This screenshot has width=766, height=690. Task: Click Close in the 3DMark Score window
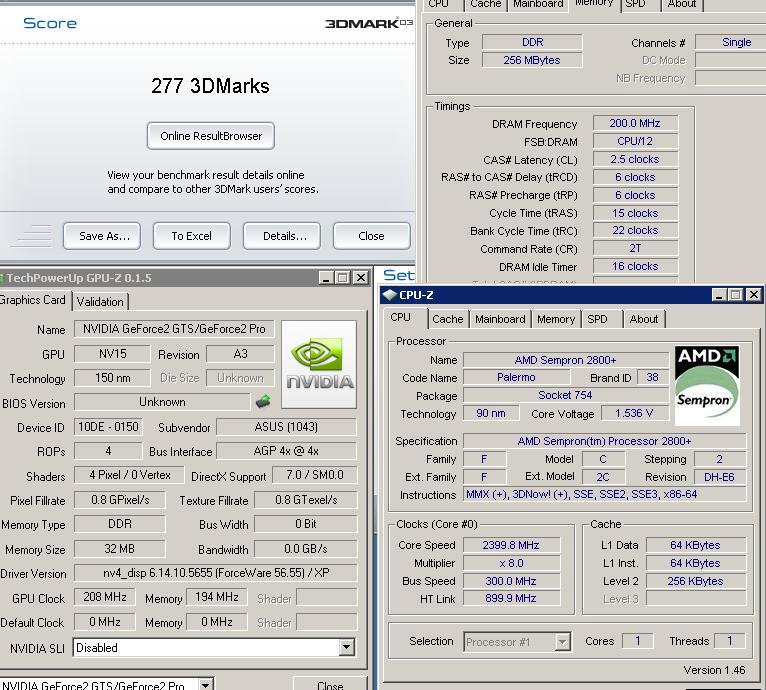(372, 236)
